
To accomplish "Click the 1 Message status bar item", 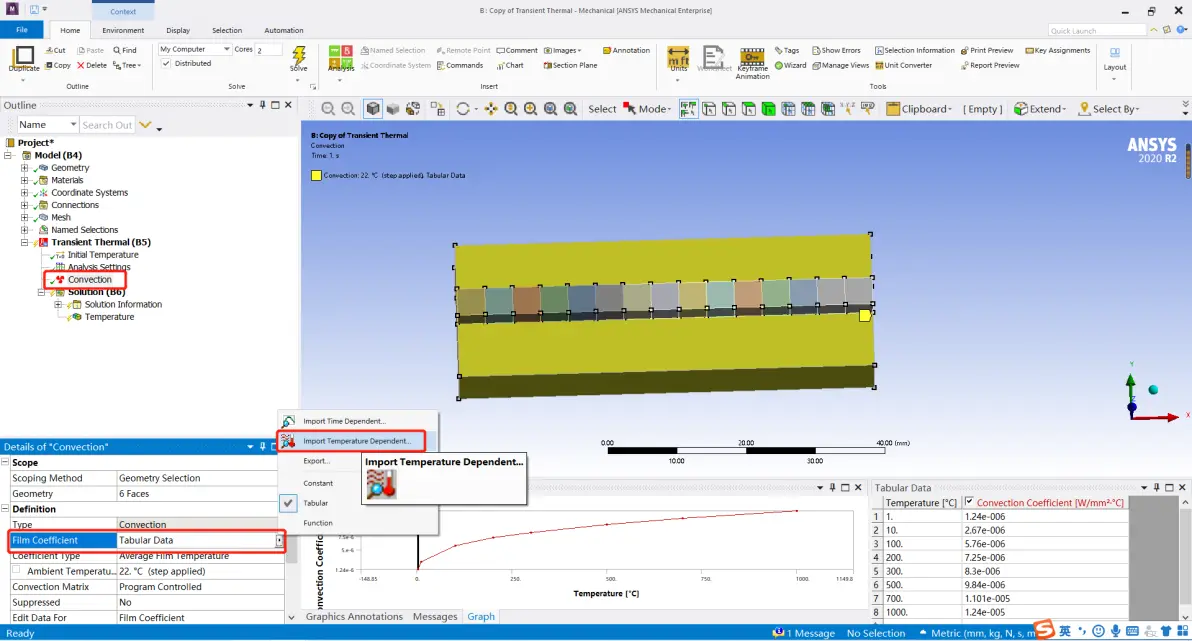I will pyautogui.click(x=804, y=633).
